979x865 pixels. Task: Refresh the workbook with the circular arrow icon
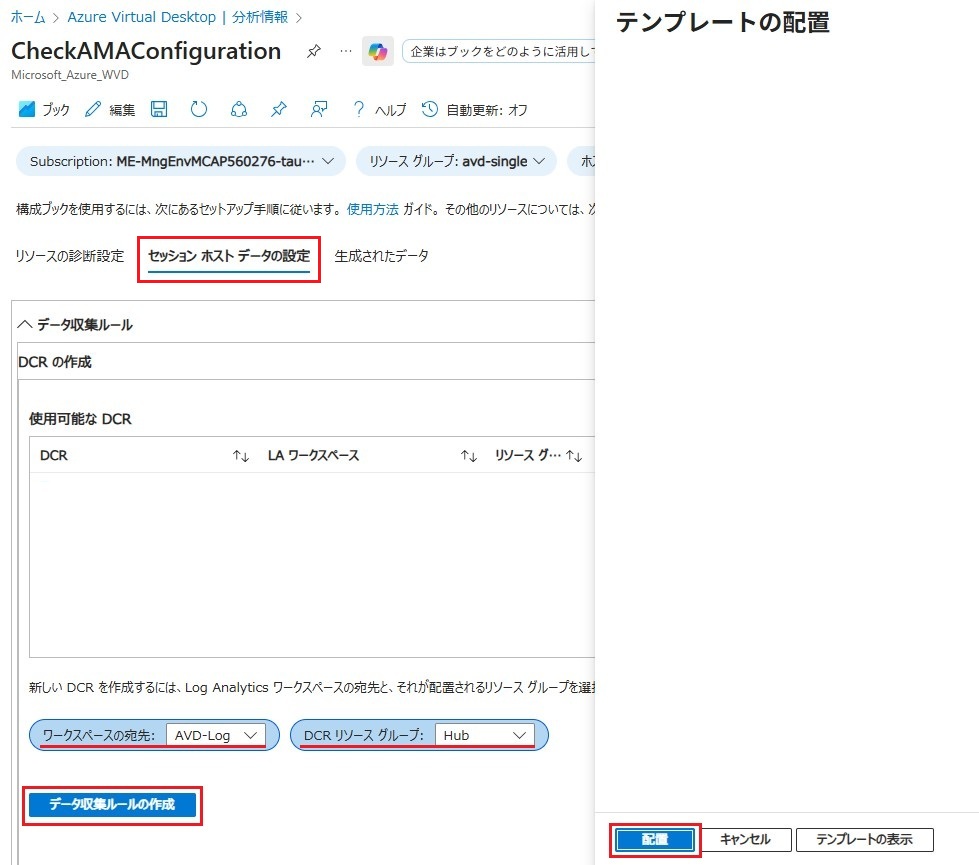[198, 110]
